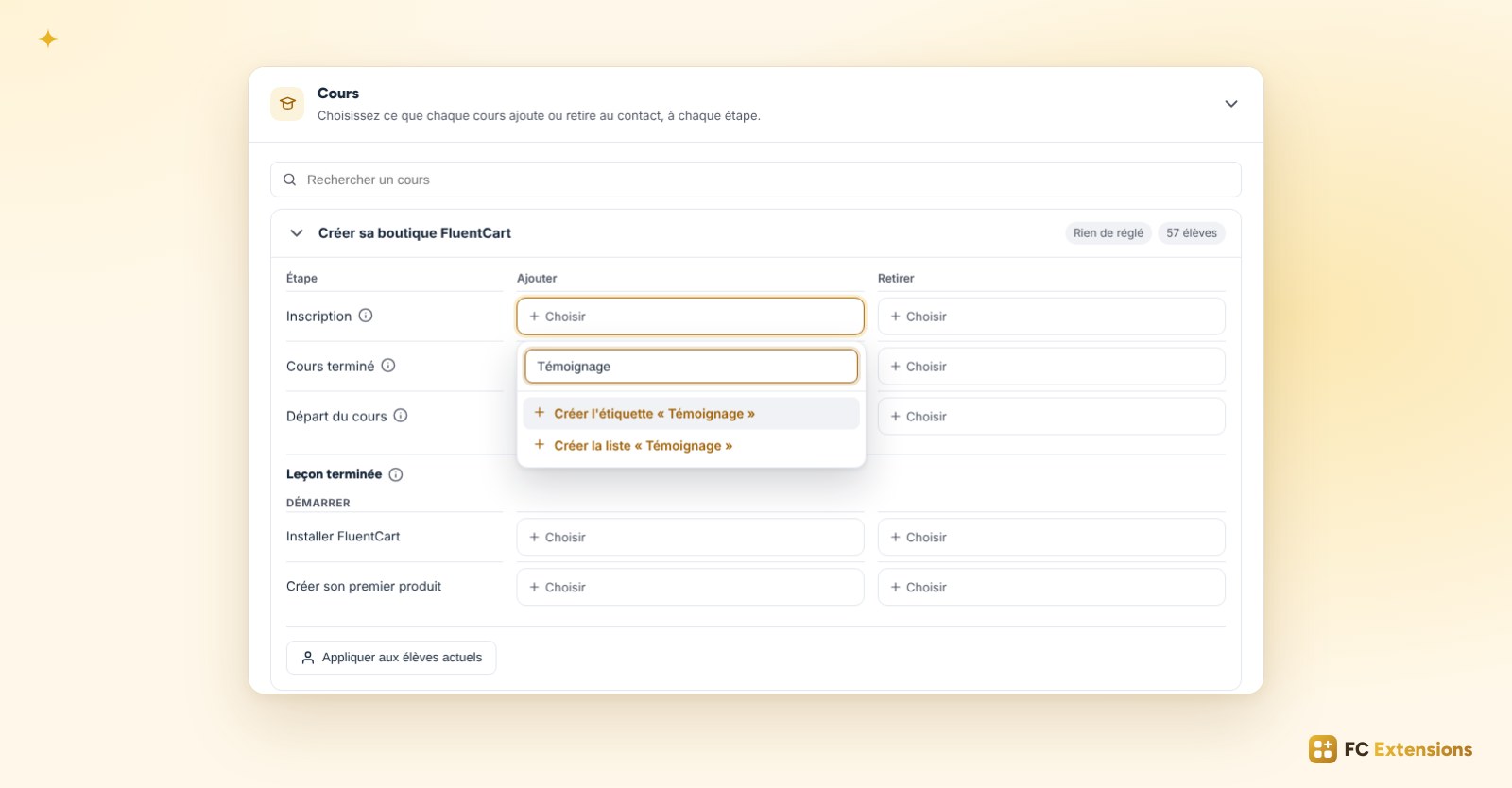Open Retirer Choisir for Installer FluentCart
Viewport: 1512px width, 788px height.
1051,537
